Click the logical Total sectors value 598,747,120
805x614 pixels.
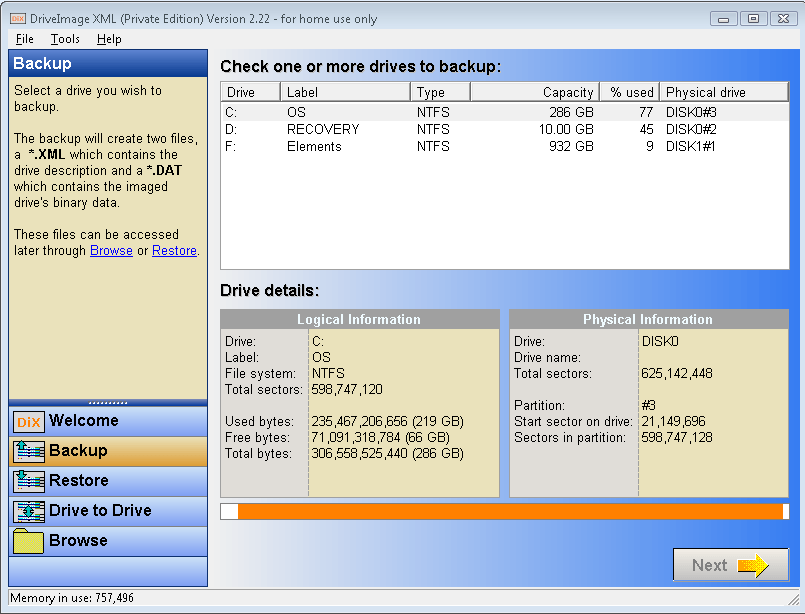[347, 389]
